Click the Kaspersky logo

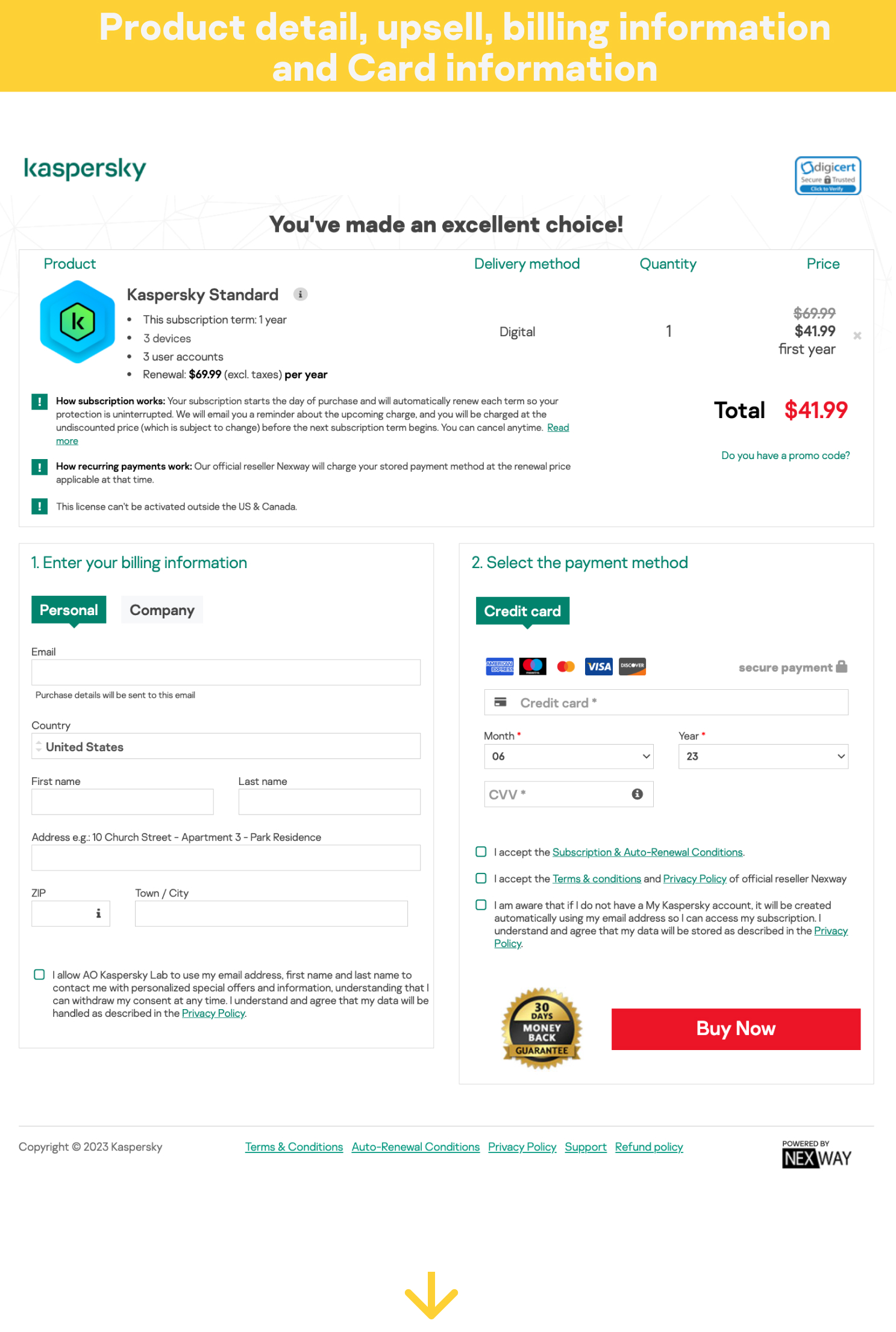coord(85,169)
